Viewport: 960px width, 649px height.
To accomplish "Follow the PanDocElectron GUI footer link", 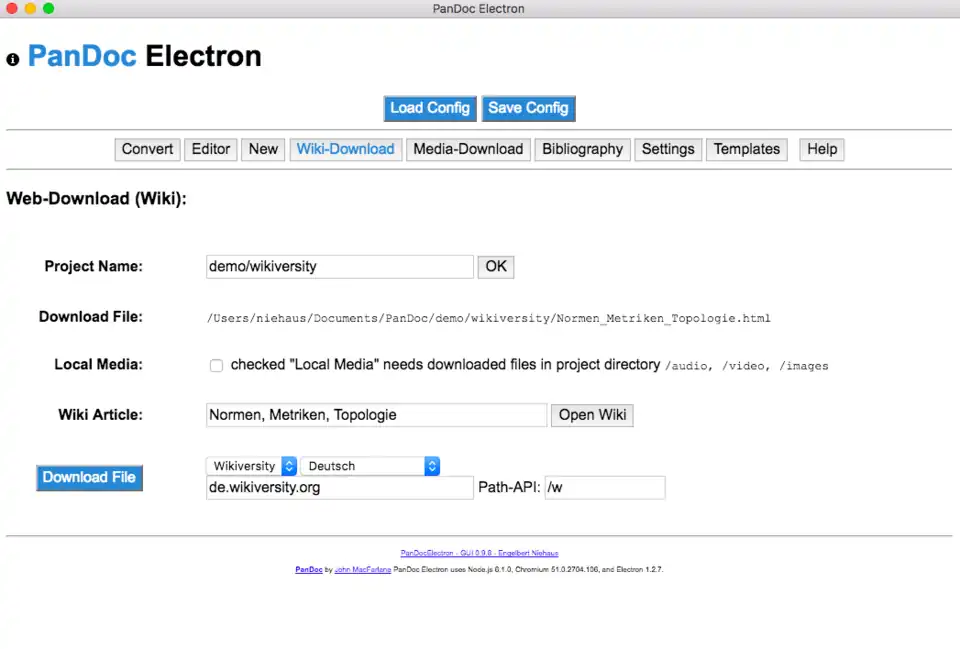I will pos(479,553).
